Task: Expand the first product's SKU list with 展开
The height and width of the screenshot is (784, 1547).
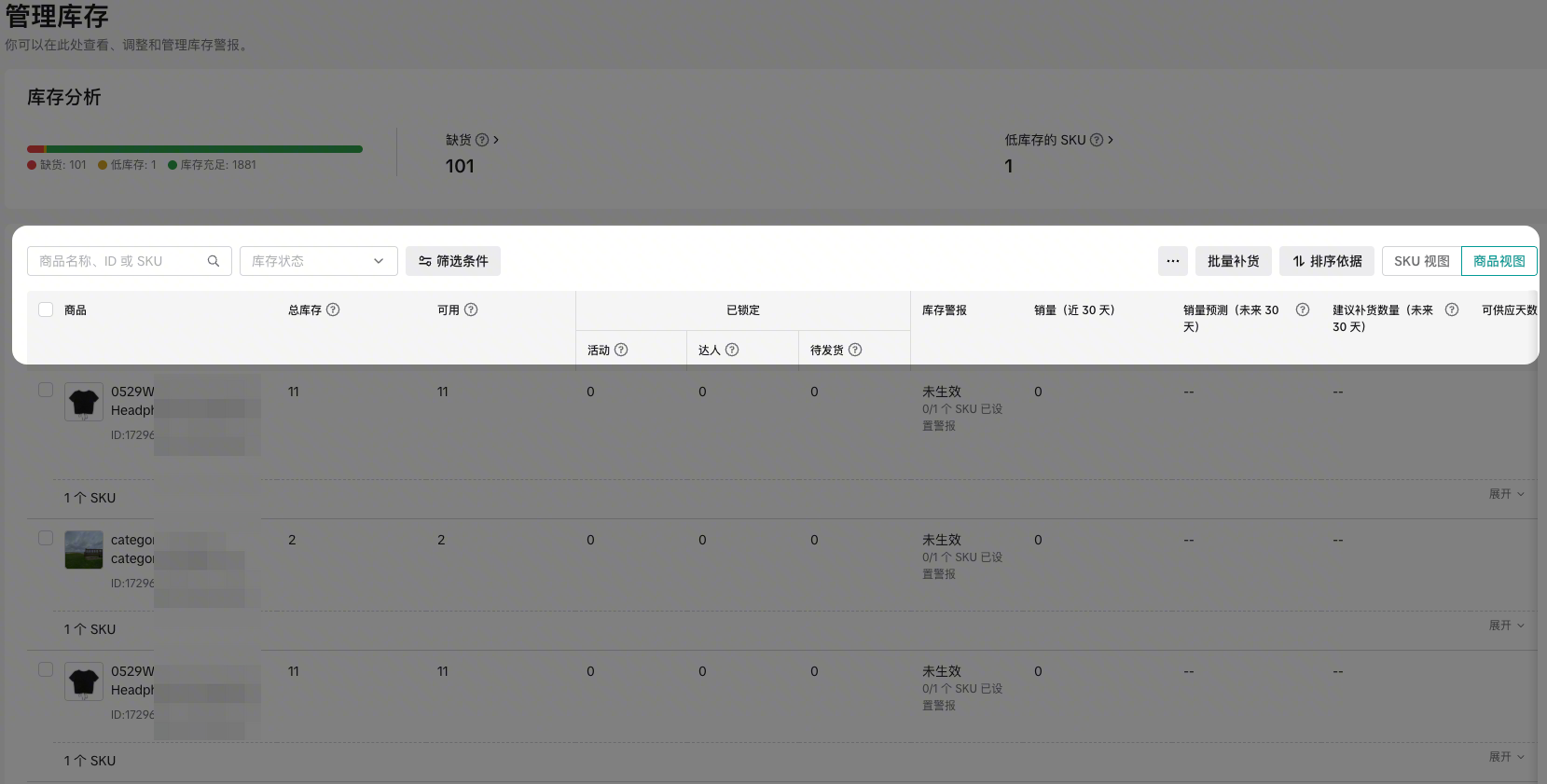Action: click(1506, 494)
